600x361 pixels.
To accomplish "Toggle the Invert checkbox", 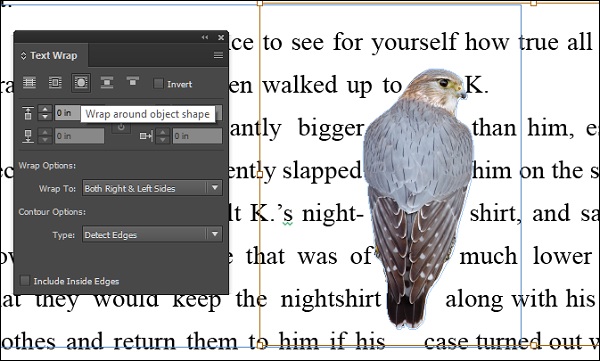I will click(x=158, y=83).
